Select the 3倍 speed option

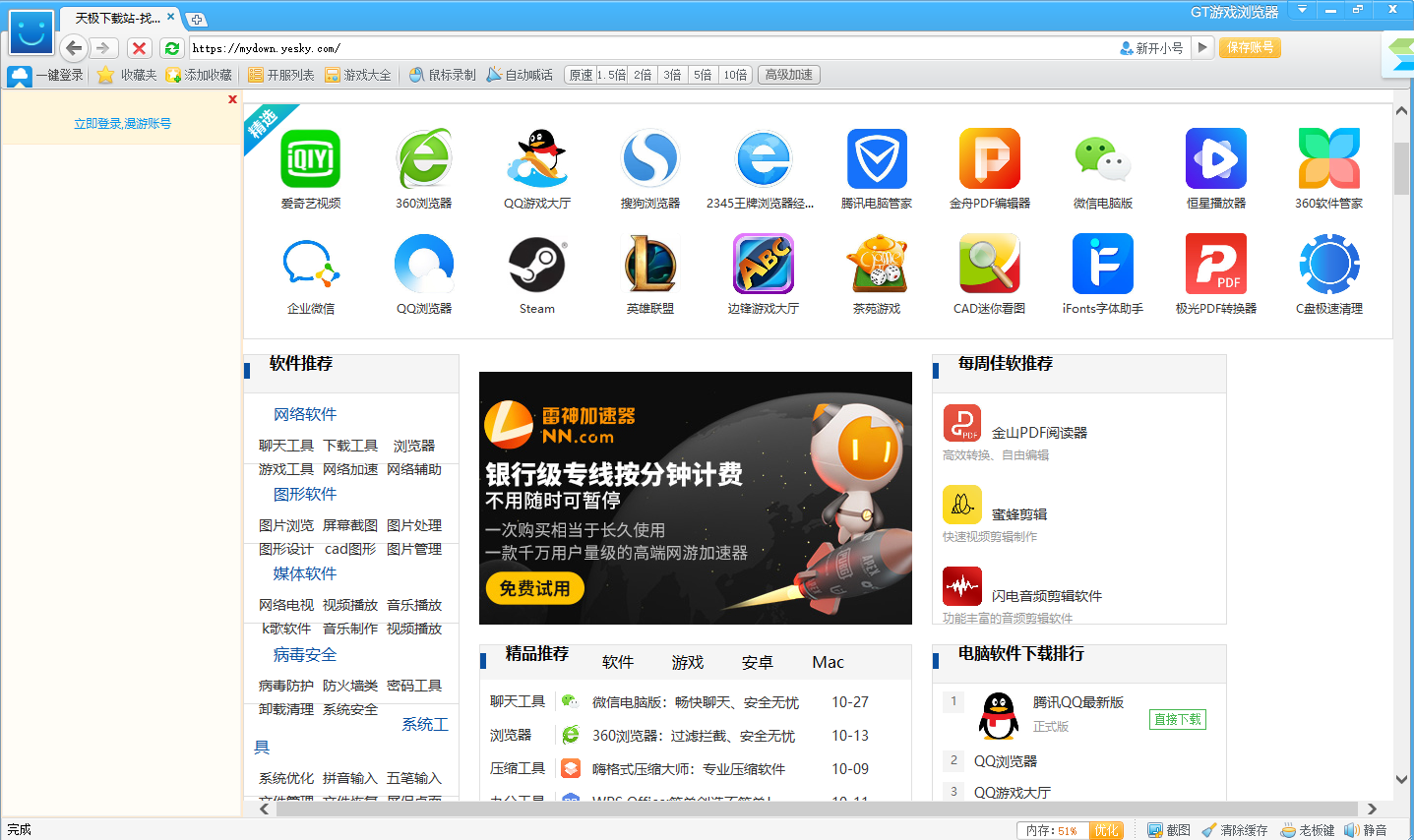(x=672, y=75)
